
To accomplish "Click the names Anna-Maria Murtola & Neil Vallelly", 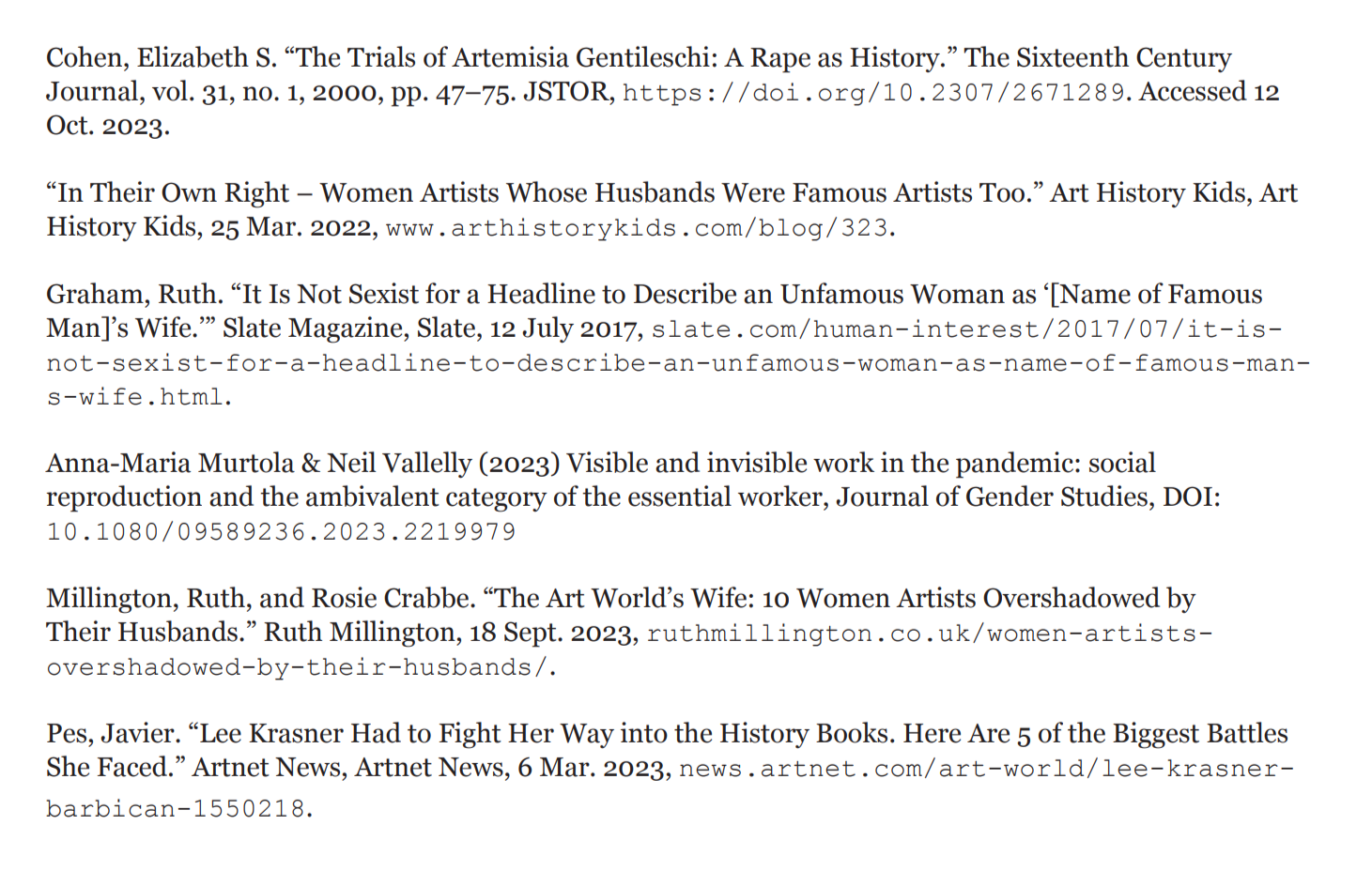I will (x=258, y=464).
